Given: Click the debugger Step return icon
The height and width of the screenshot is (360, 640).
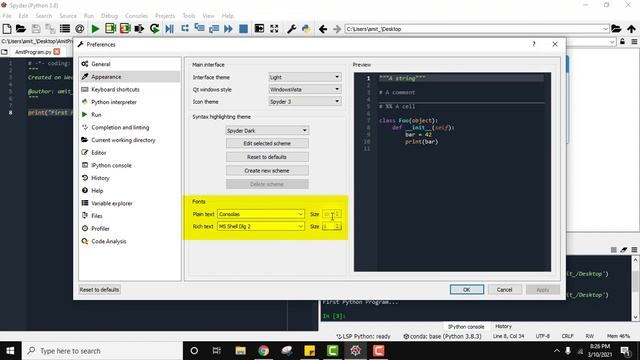Looking at the screenshot, I should tap(214, 29).
